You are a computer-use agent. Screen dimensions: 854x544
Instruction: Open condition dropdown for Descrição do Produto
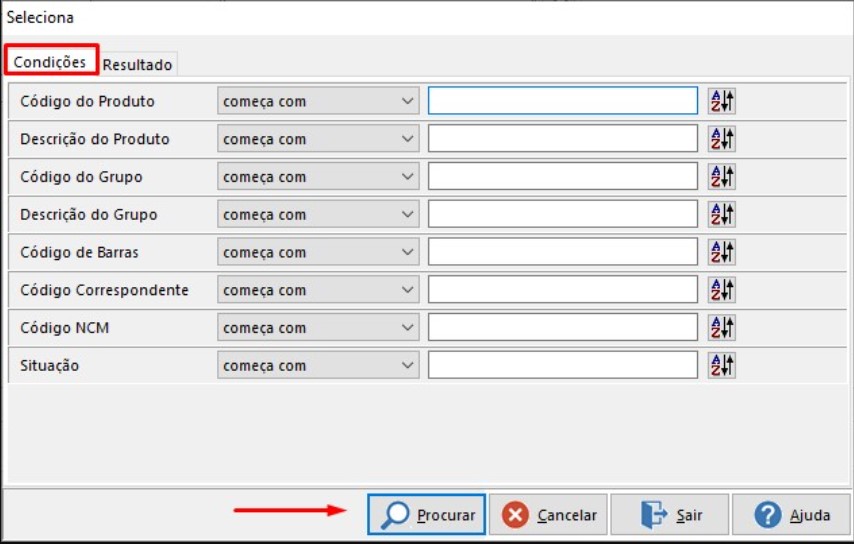pyautogui.click(x=318, y=139)
